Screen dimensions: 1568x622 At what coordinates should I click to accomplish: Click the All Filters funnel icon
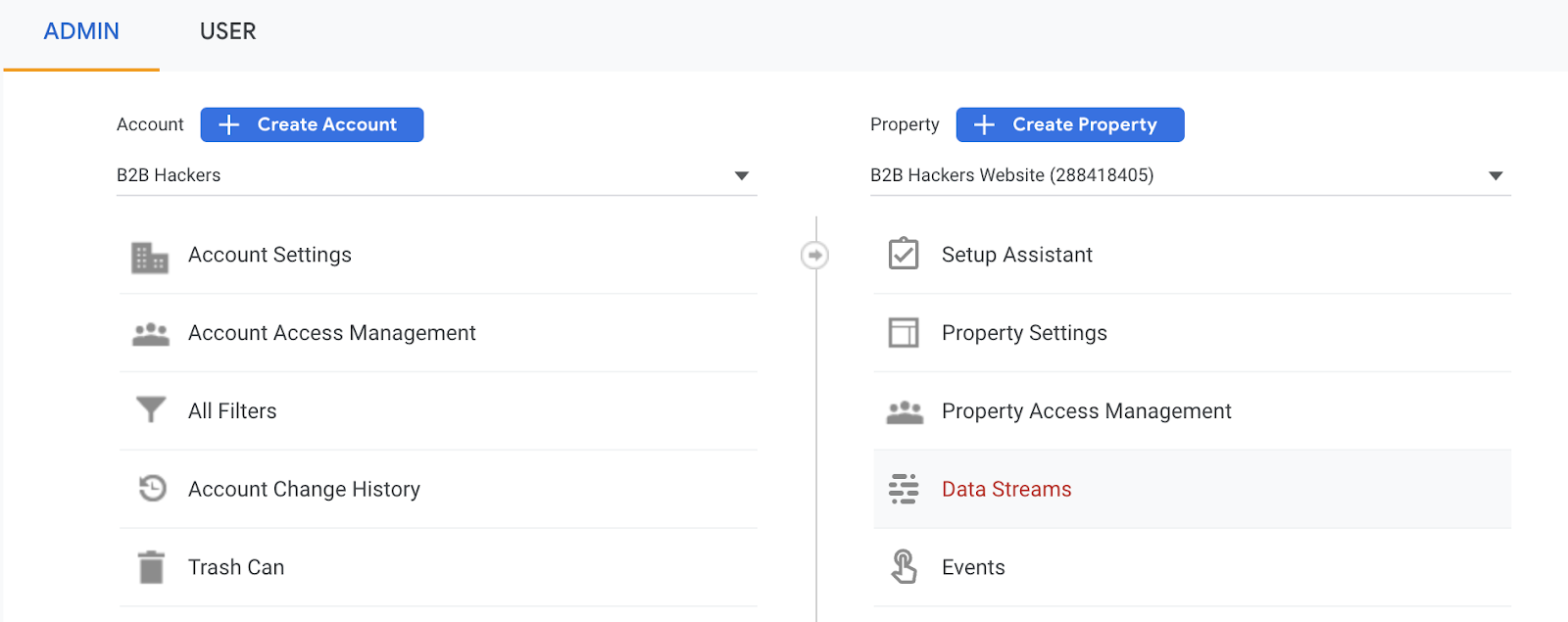(150, 409)
